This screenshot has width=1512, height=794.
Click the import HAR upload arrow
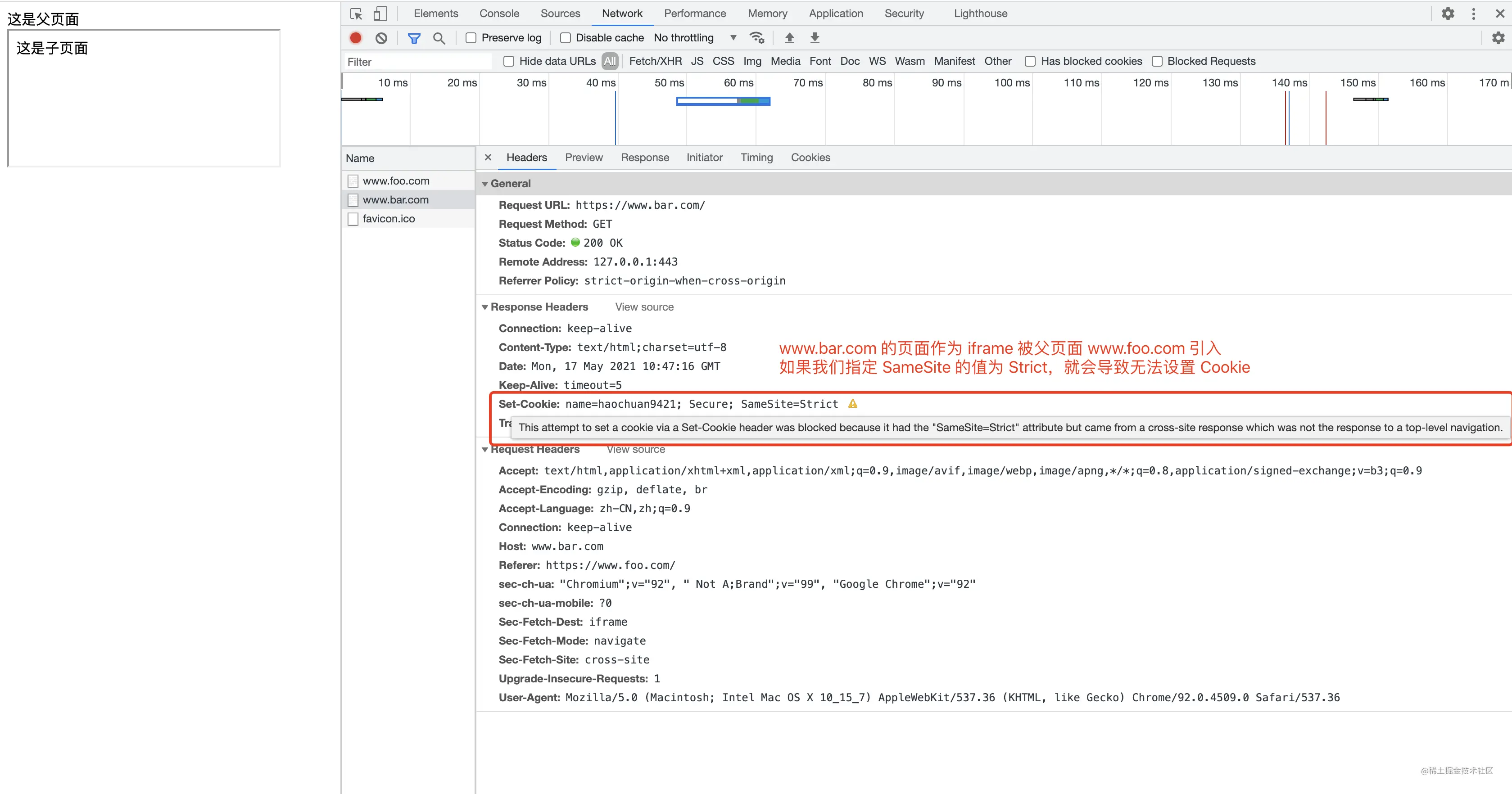(x=789, y=38)
